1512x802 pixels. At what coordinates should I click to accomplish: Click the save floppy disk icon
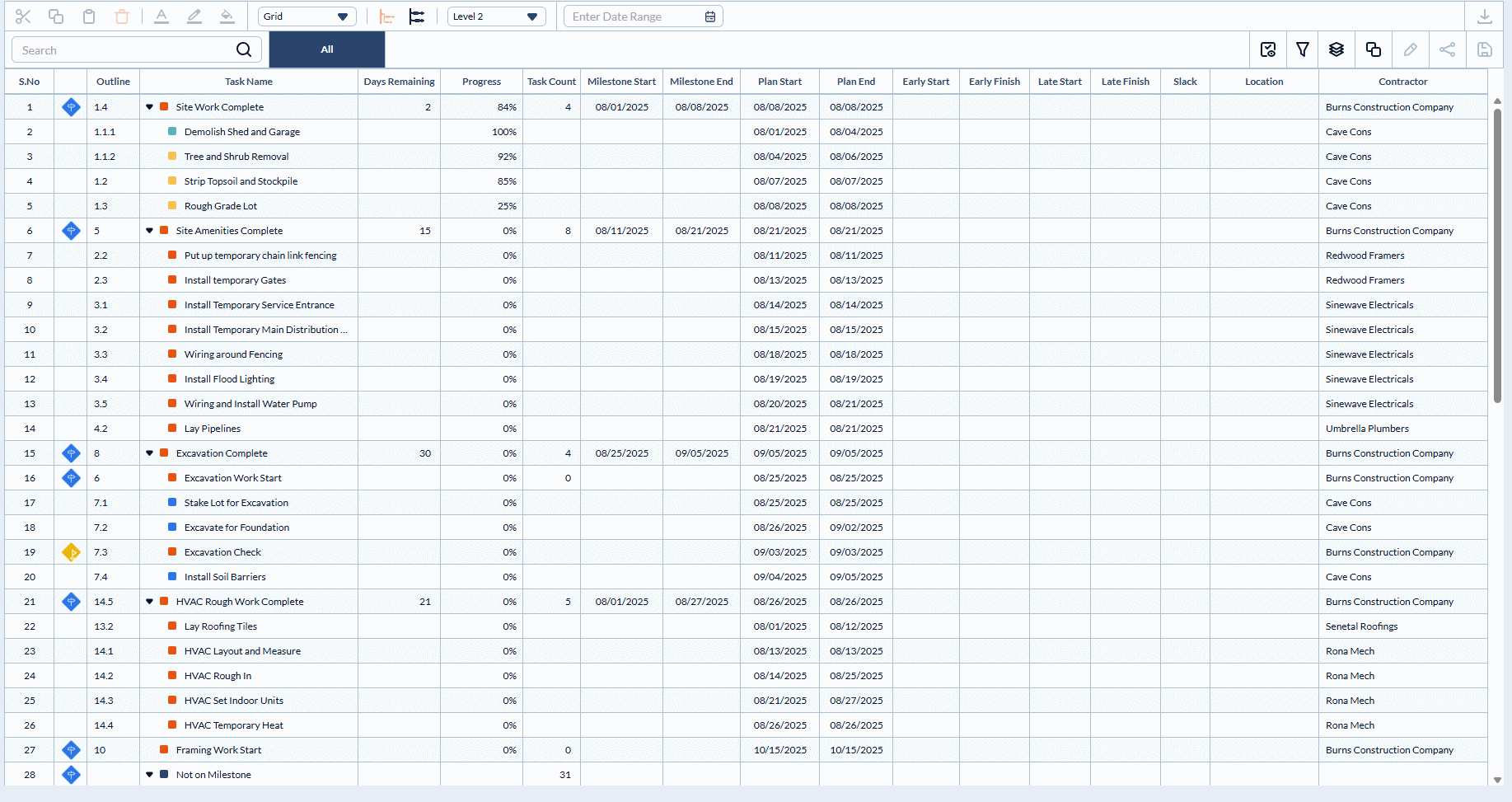(x=1485, y=49)
